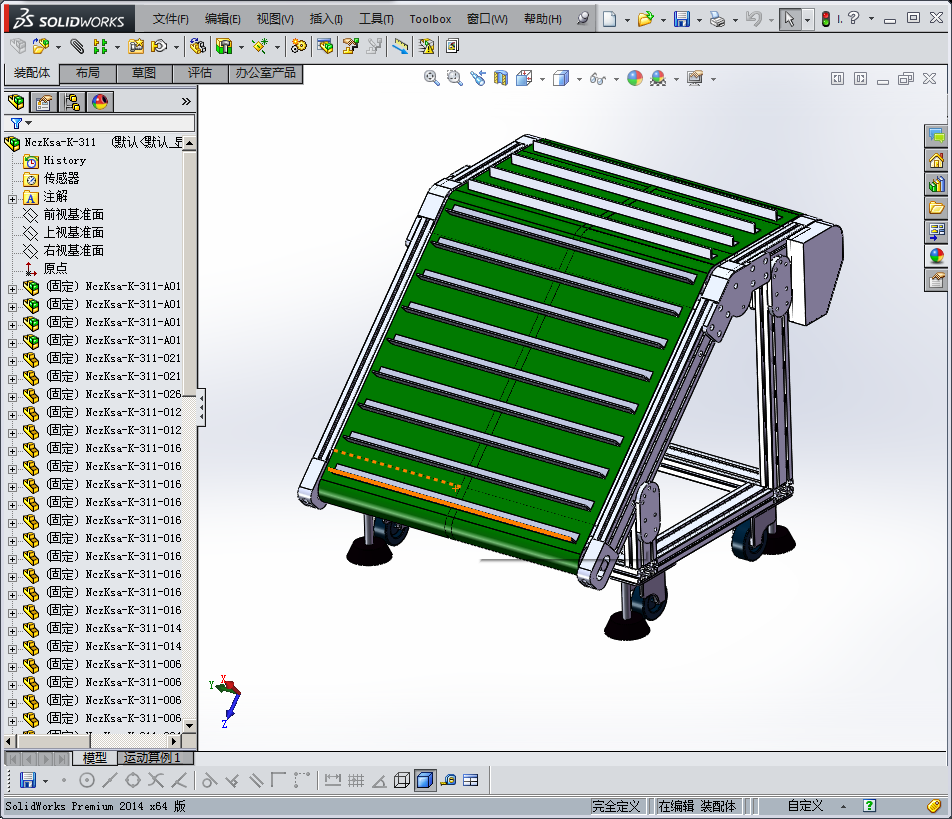Click the Move Component toolbar icon

tap(159, 46)
